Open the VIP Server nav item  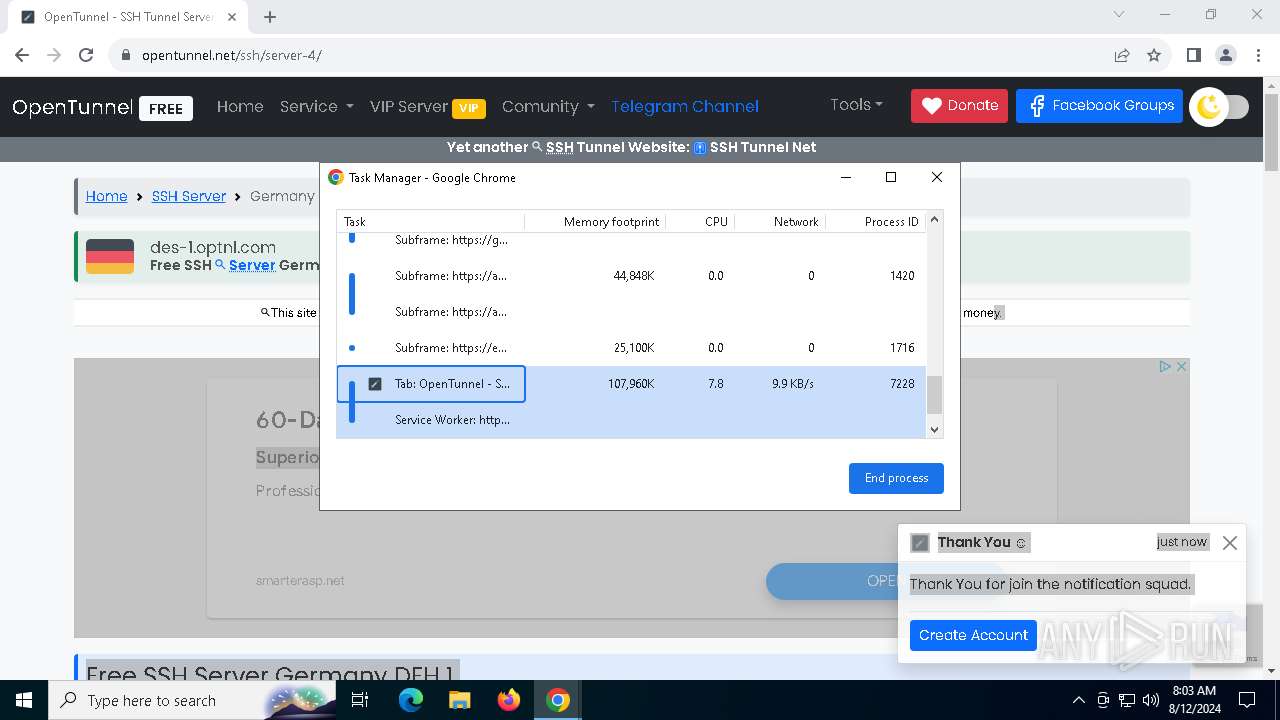(427, 106)
